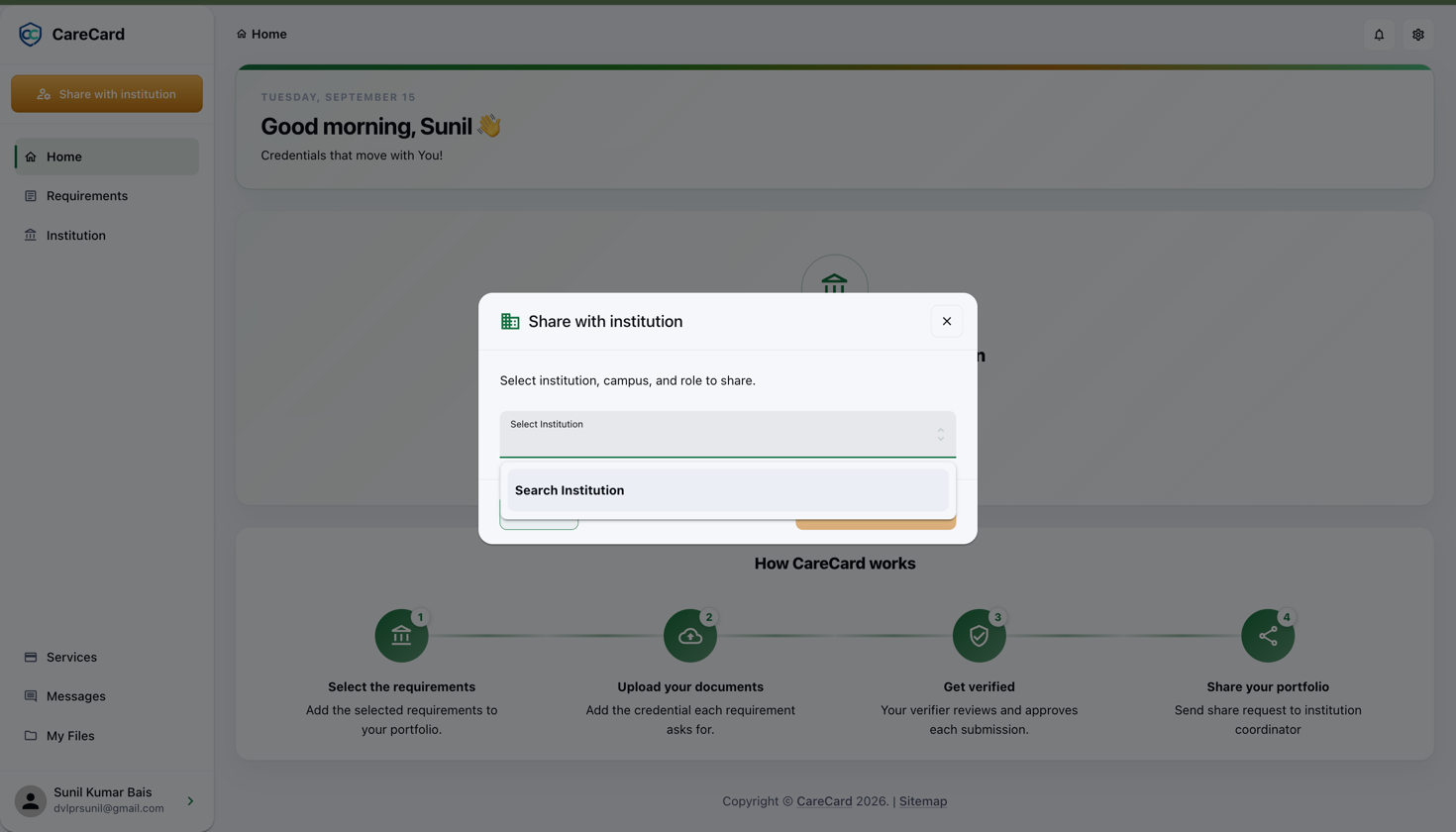Open Institution in the sidebar
This screenshot has width=1456, height=832.
(107, 236)
